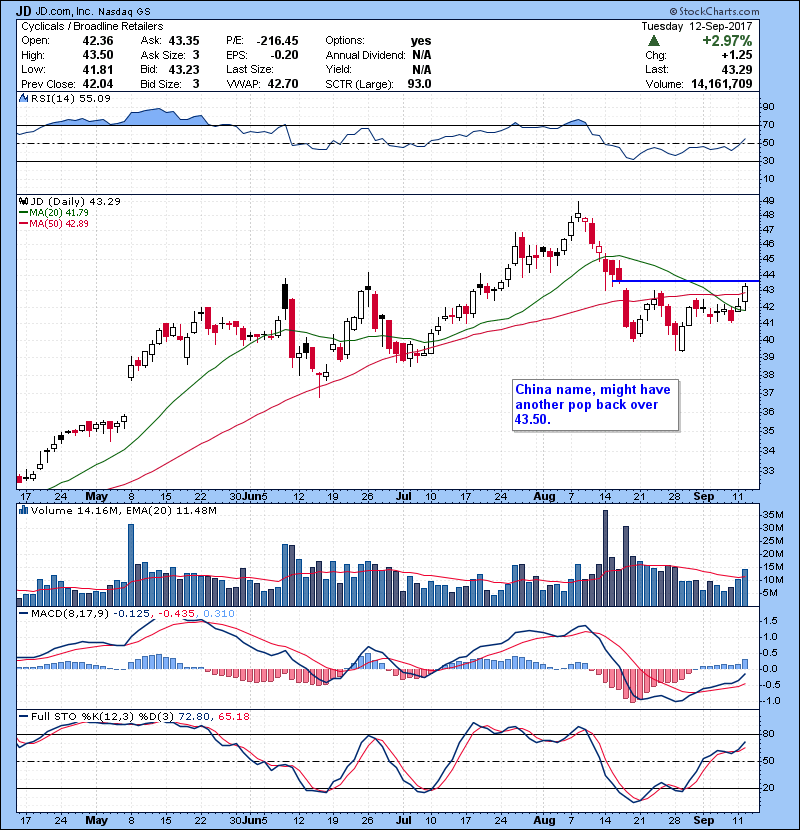Viewport: 800px width, 830px height.
Task: Click the MACD value -0.125
Action: pyautogui.click(x=131, y=614)
